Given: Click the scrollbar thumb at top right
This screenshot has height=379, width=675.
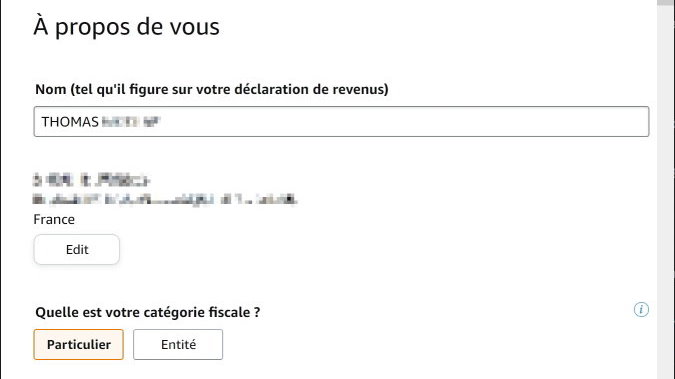Looking at the screenshot, I should (x=666, y=3).
